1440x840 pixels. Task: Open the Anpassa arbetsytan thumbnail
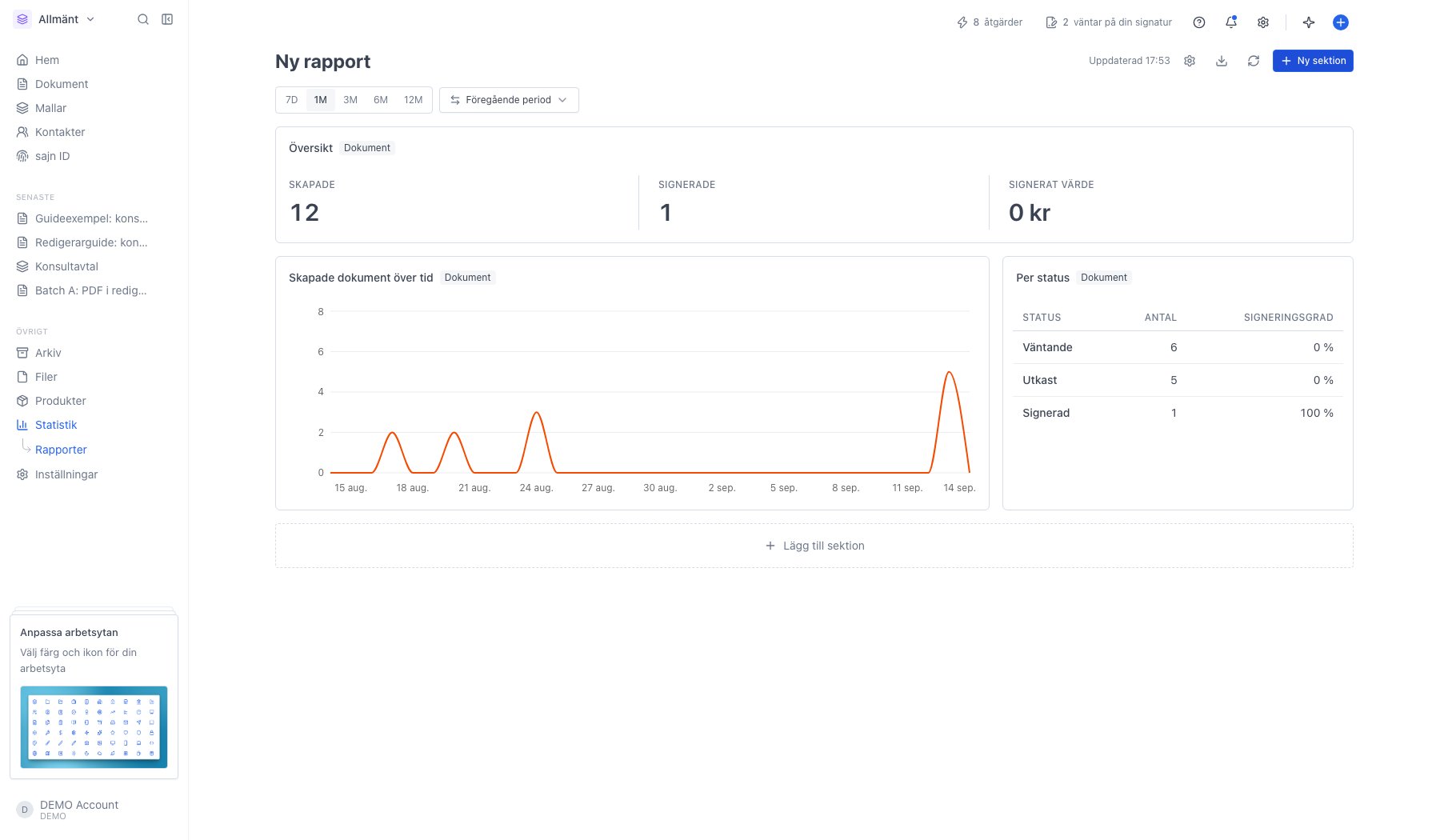(x=94, y=727)
